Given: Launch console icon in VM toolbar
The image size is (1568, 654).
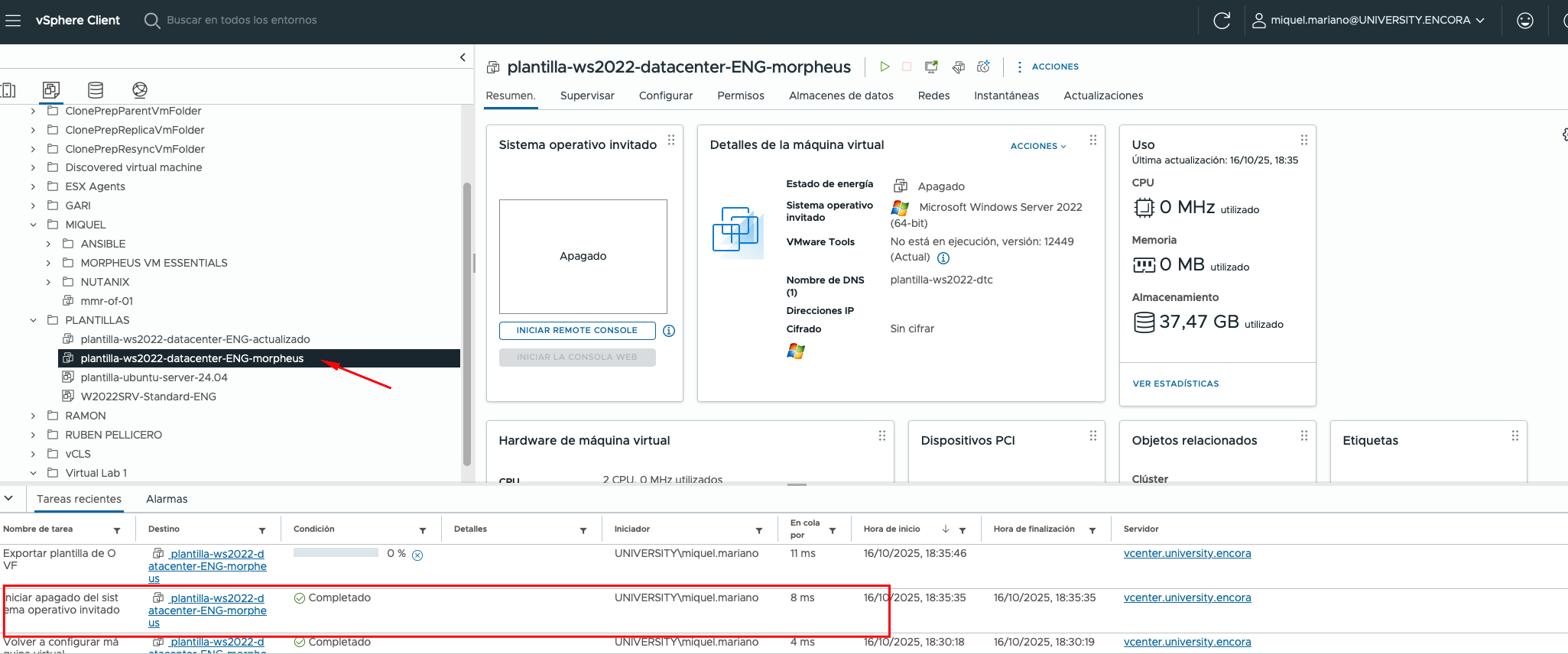Looking at the screenshot, I should tap(931, 67).
